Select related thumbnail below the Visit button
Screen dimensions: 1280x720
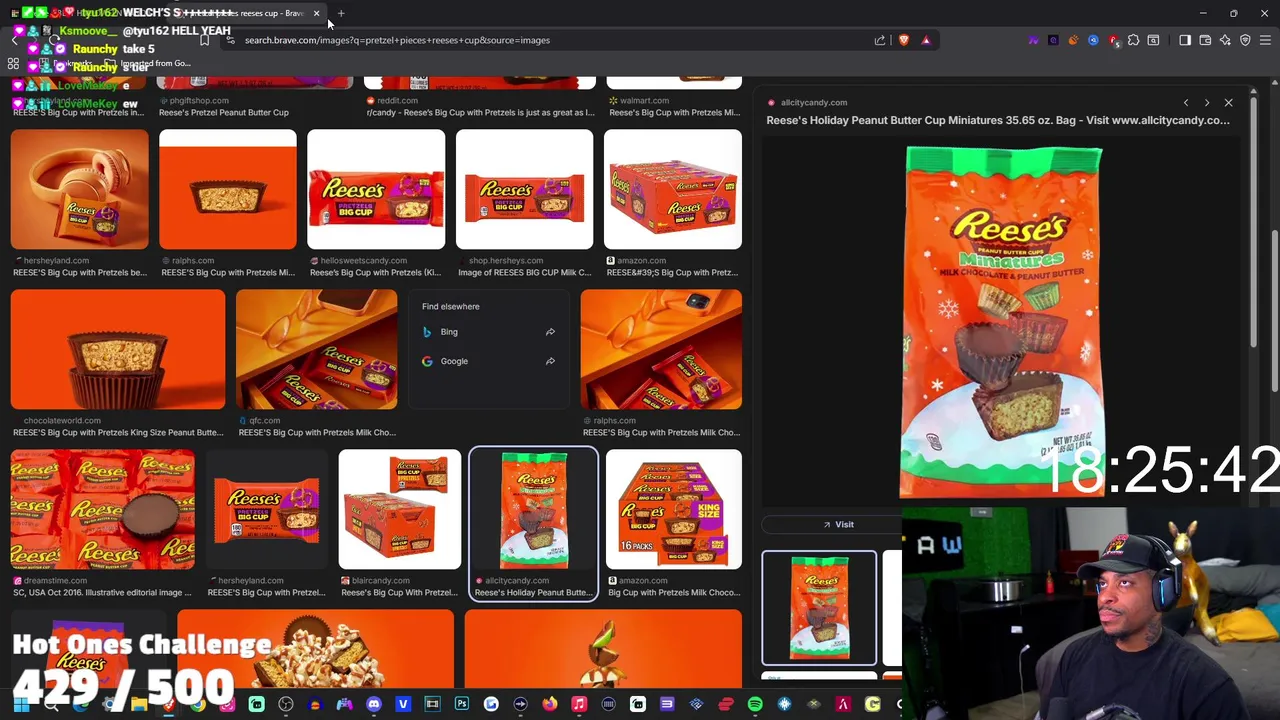(x=819, y=608)
